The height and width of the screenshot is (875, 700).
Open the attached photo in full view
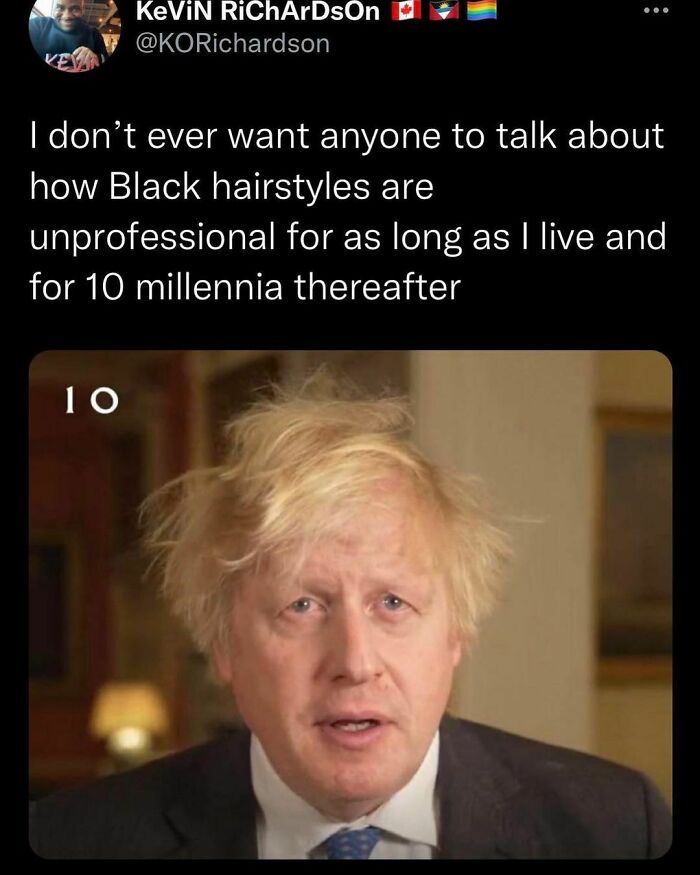pos(351,604)
